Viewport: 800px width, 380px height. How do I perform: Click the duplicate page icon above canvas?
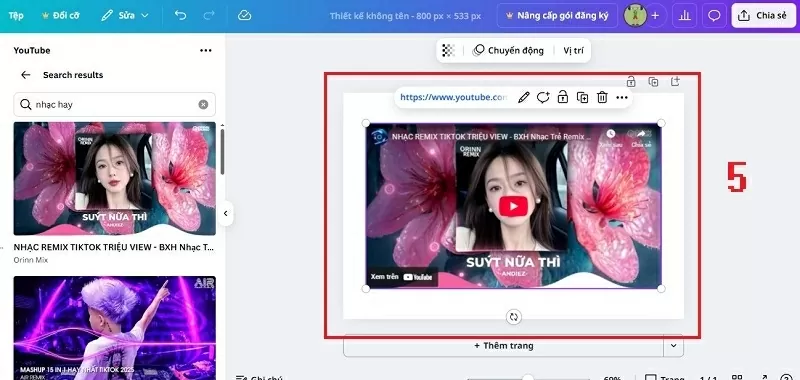pos(653,82)
